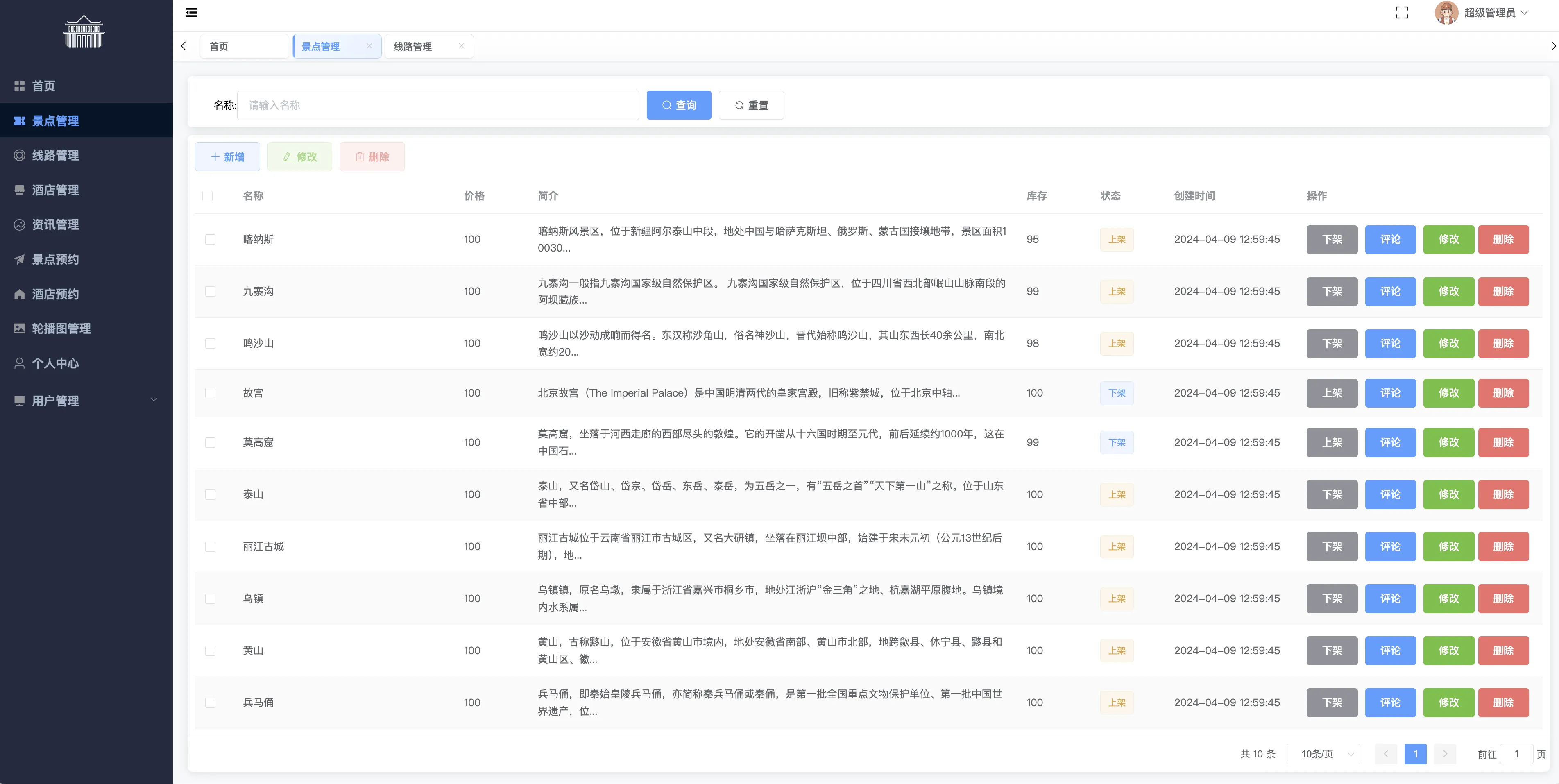Image resolution: width=1559 pixels, height=784 pixels.
Task: Tick the select-all header checkbox
Action: click(x=208, y=196)
